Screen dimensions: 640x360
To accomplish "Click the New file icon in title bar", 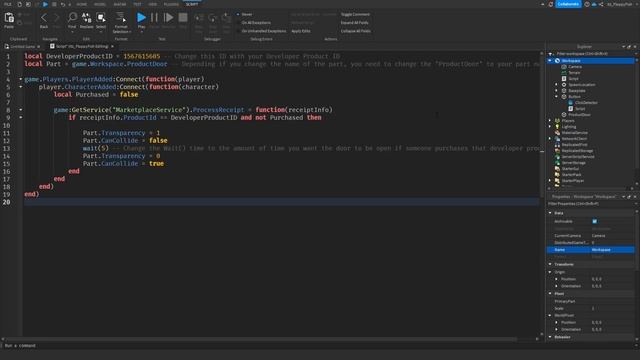I will tap(19, 4).
